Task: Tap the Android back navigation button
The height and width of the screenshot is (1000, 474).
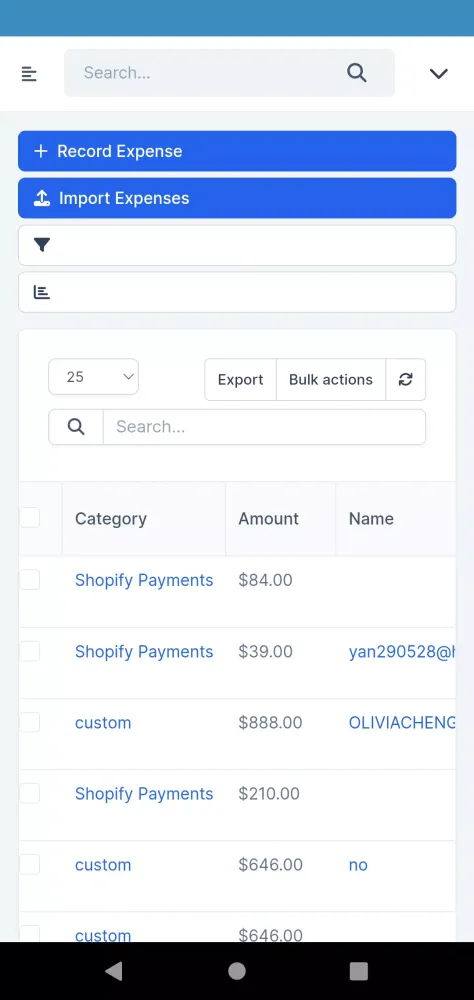Action: pos(114,971)
